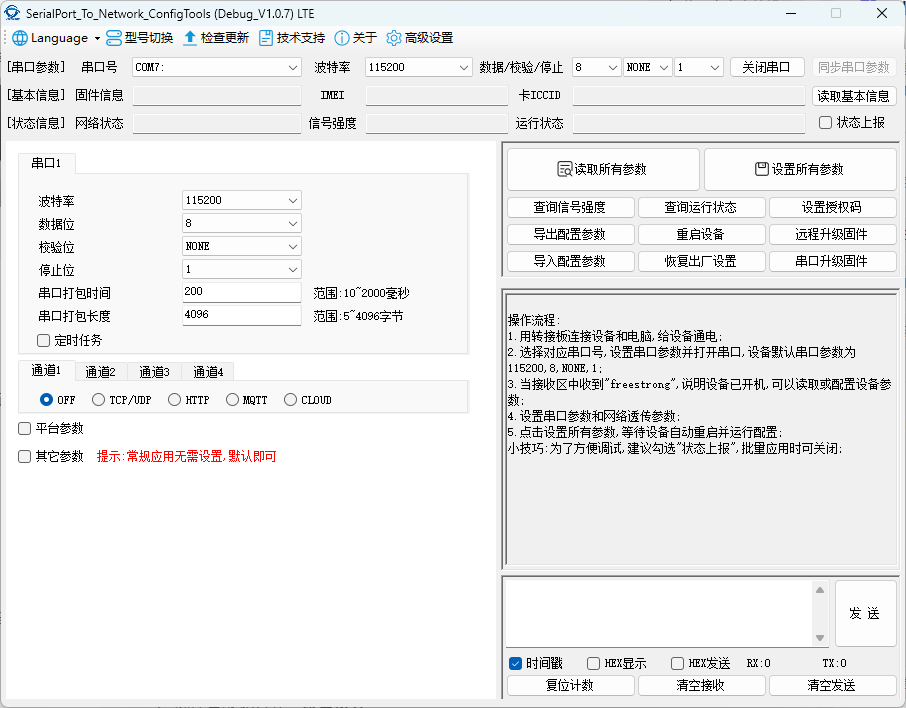906x708 pixels.
Task: Click the 恢复出厂设置 button
Action: coord(701,261)
